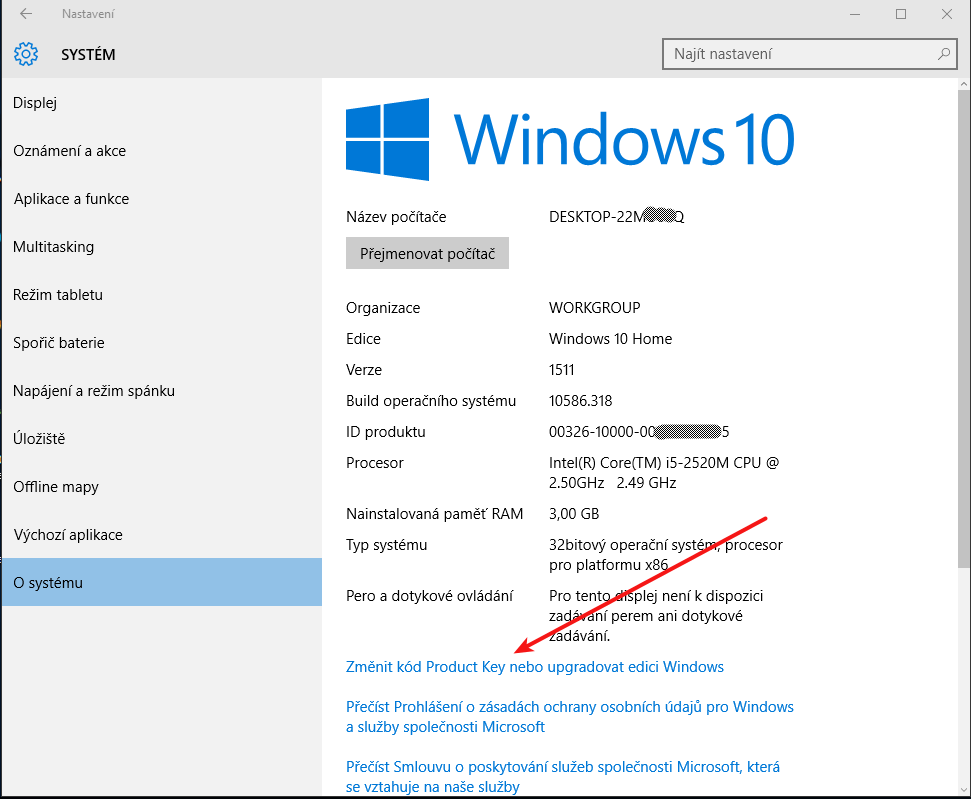
Task: Open Spořič baterie settings
Action: click(x=59, y=343)
